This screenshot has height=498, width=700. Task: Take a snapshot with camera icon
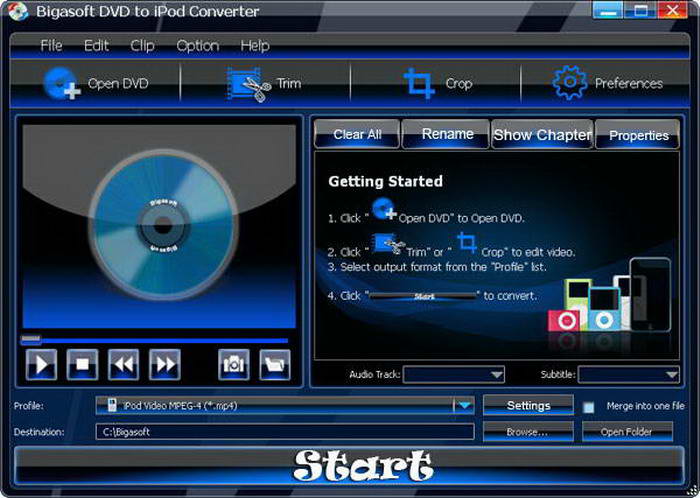pyautogui.click(x=234, y=365)
